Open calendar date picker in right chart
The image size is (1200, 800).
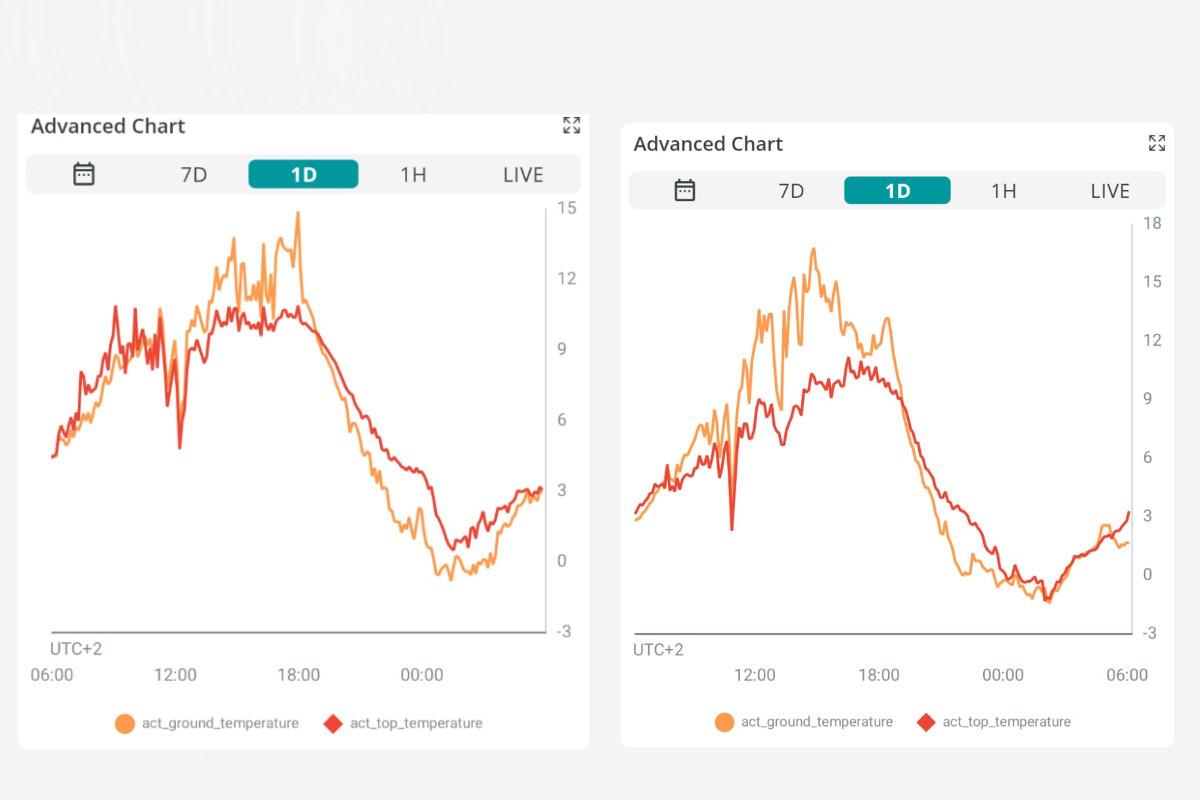click(685, 190)
